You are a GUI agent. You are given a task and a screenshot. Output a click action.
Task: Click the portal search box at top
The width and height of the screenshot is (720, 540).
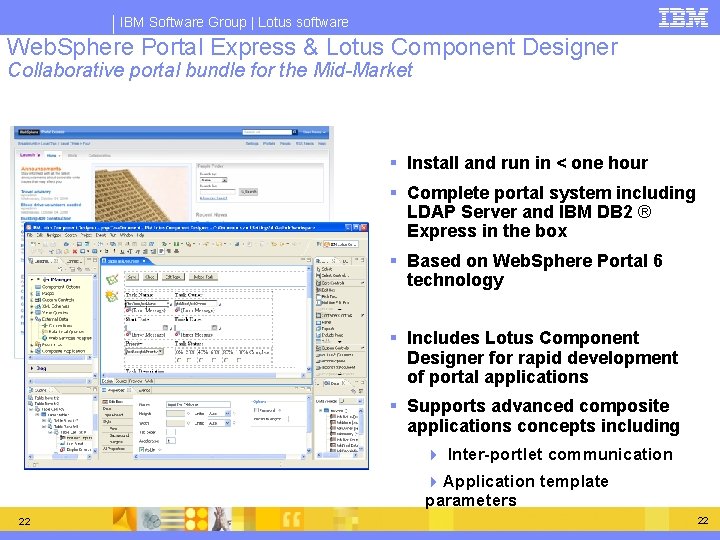pos(267,132)
